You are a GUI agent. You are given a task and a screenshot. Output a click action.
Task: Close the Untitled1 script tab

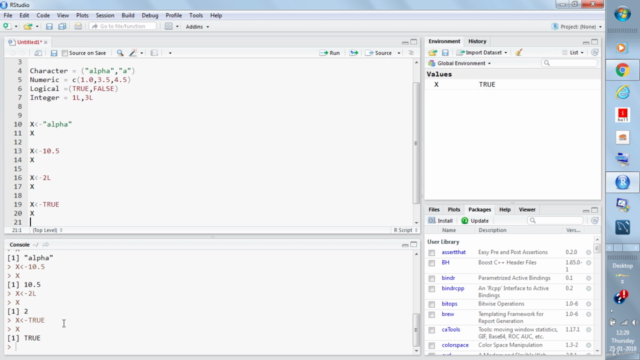46,42
